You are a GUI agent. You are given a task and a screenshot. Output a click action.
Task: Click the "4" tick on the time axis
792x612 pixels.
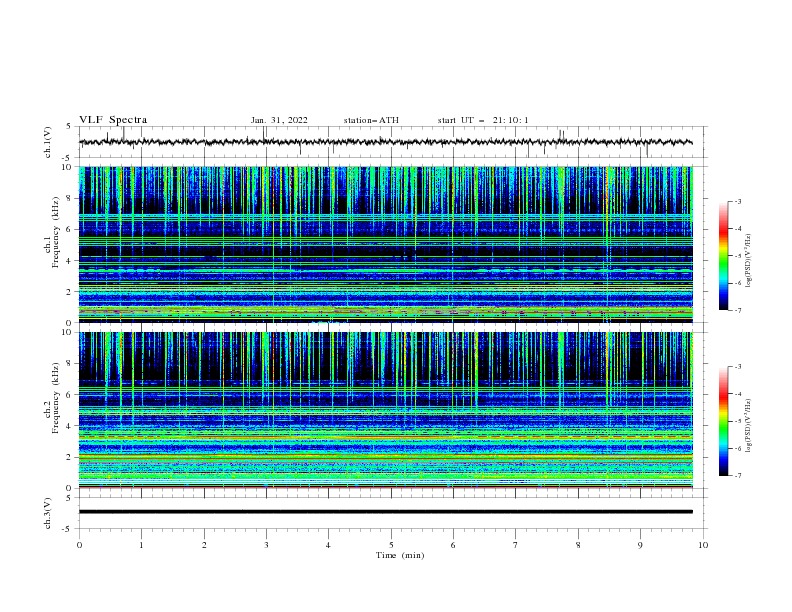(329, 545)
